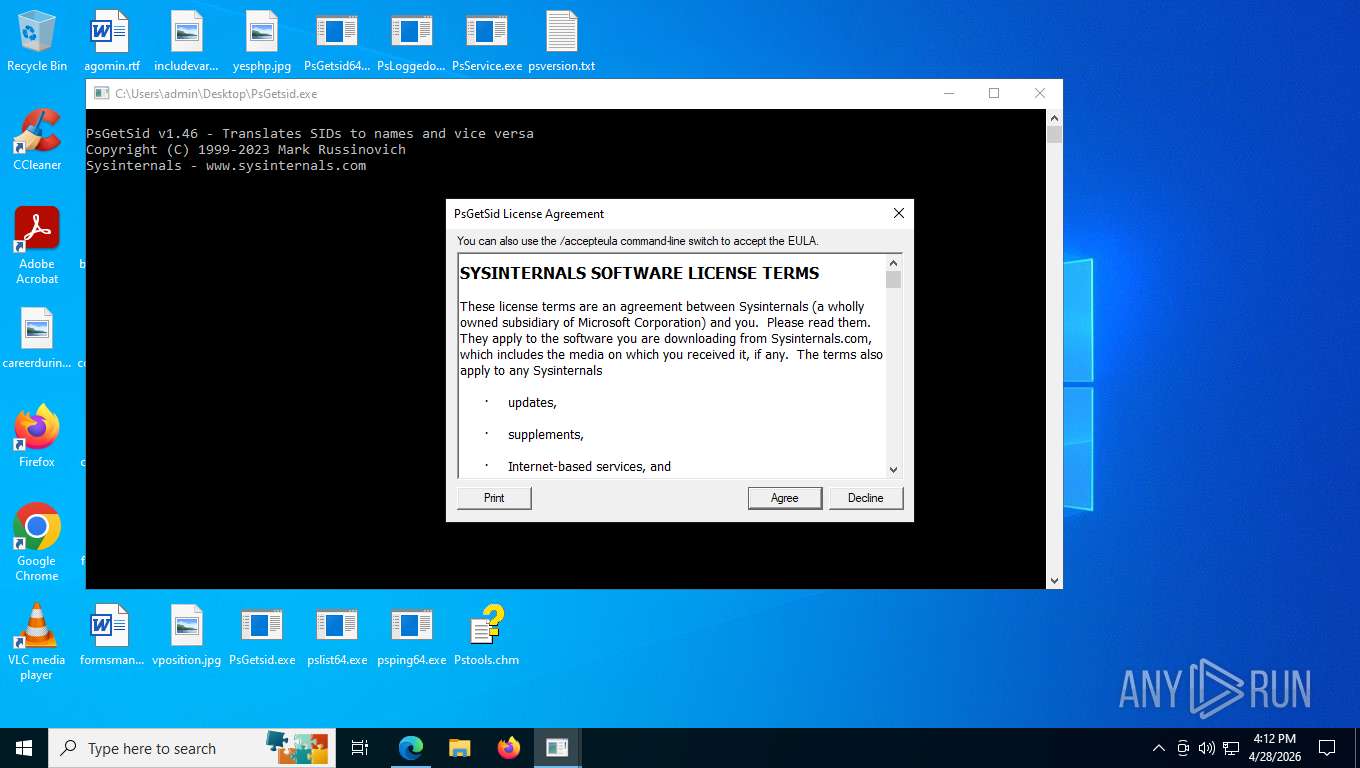Select the psversion.txt file icon
Viewport: 1360px width, 768px height.
coord(561,41)
